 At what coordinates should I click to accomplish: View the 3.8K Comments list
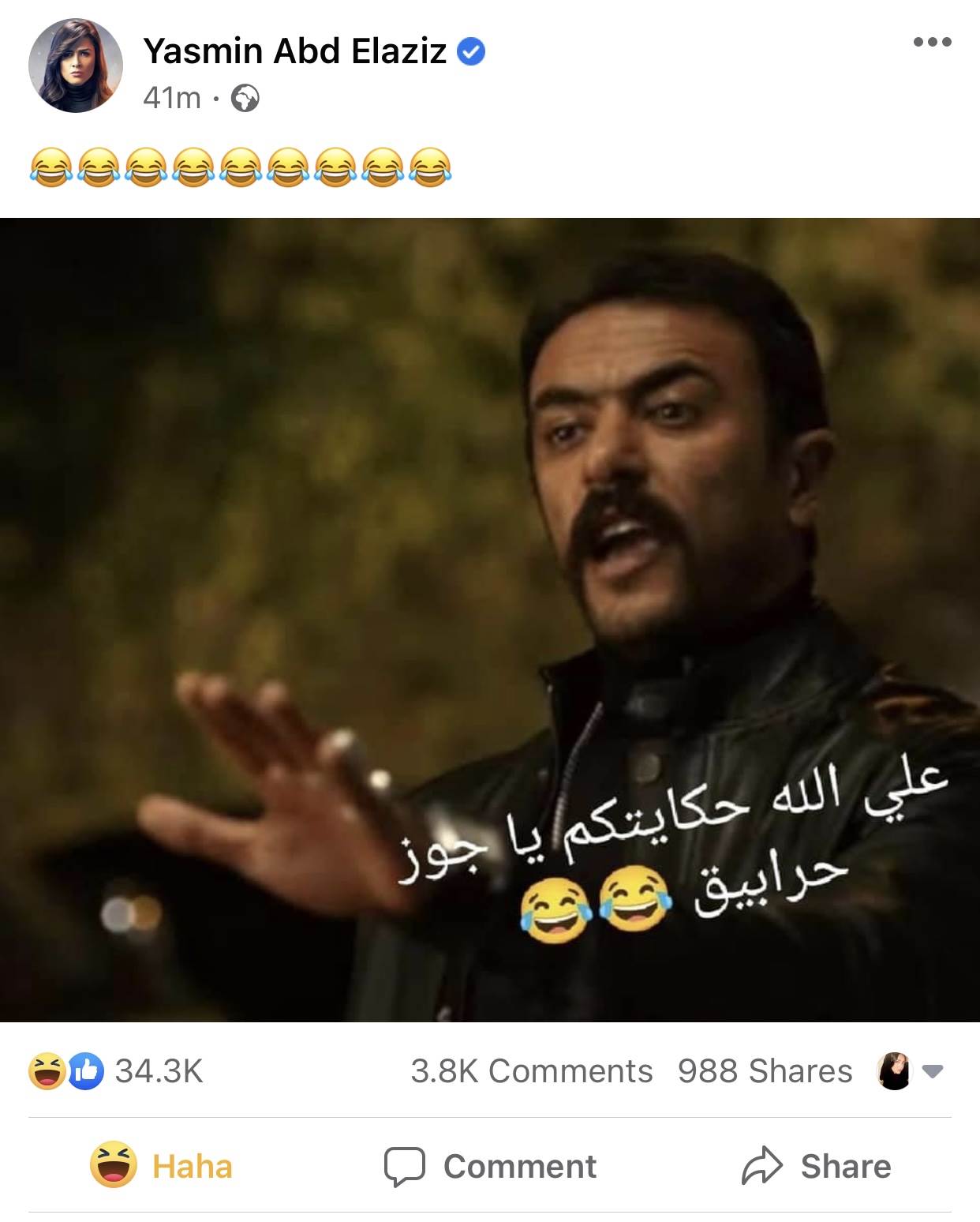pyautogui.click(x=531, y=1071)
